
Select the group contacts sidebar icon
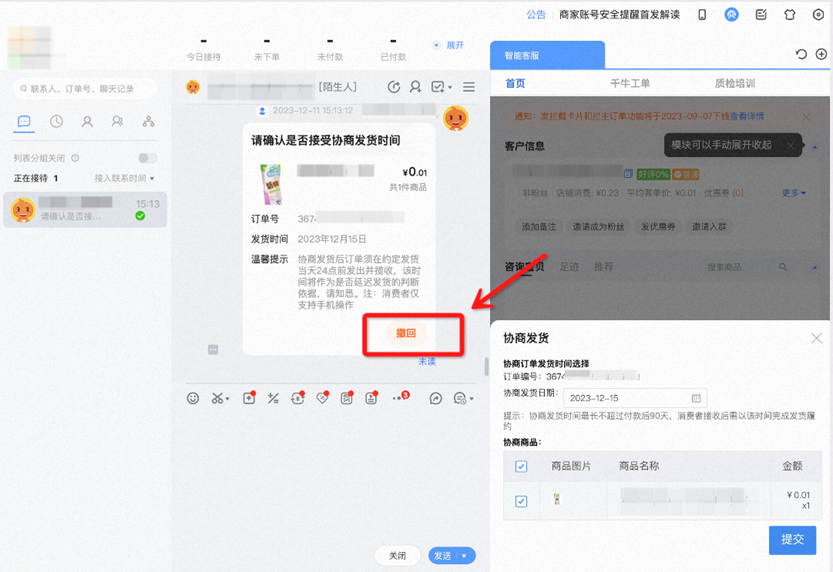click(x=117, y=122)
